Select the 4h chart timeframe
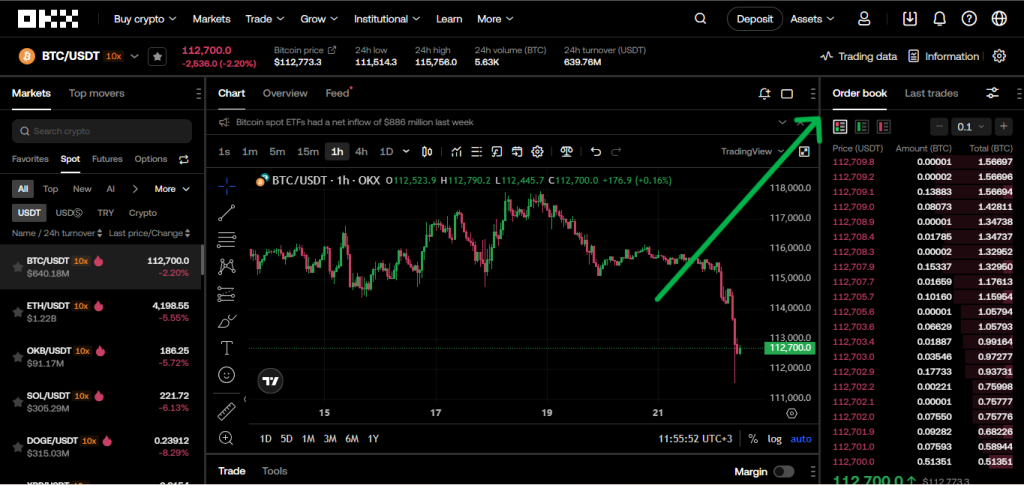1024x485 pixels. [361, 152]
